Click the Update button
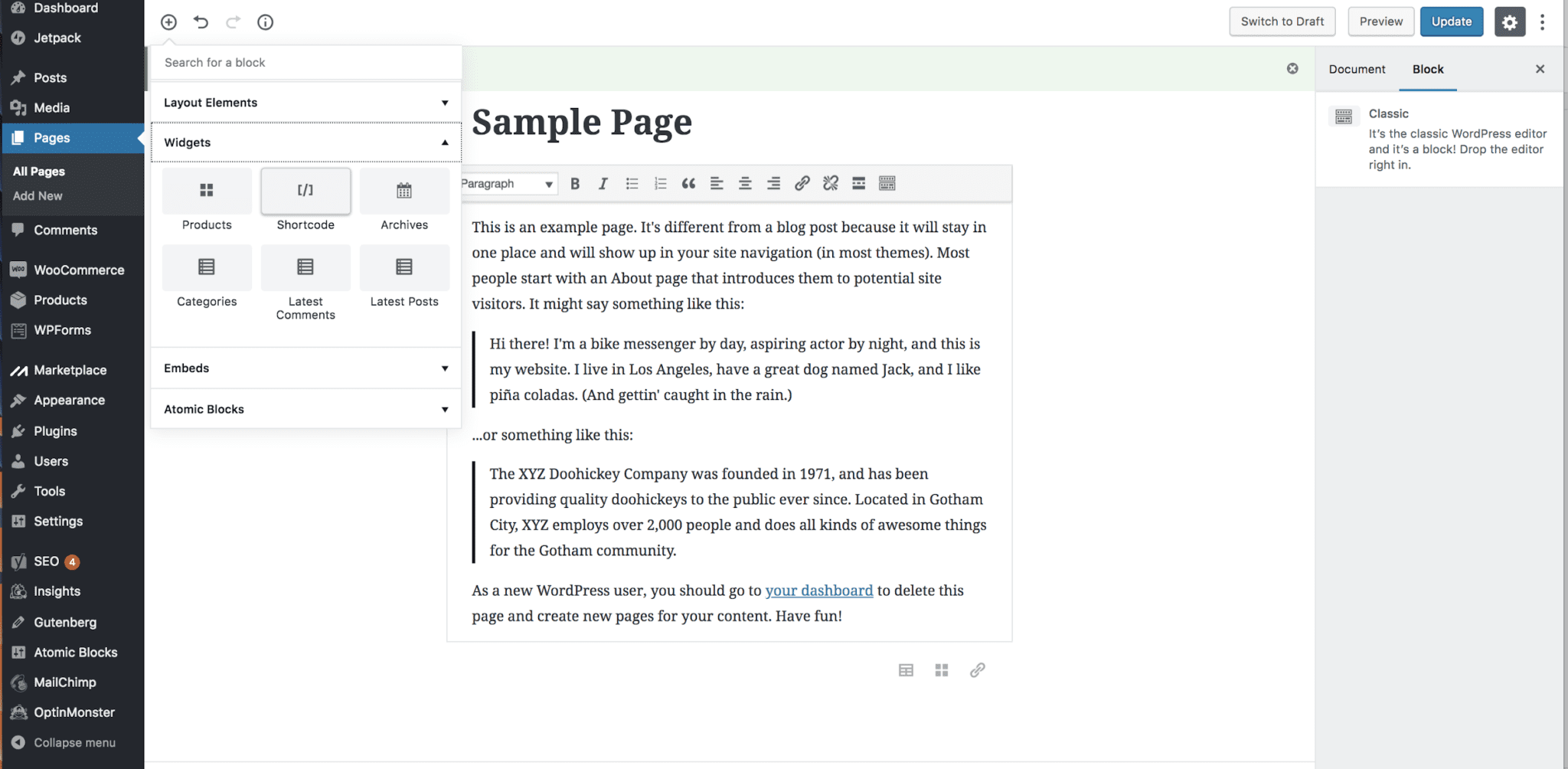This screenshot has height=769, width=1568. [x=1451, y=21]
